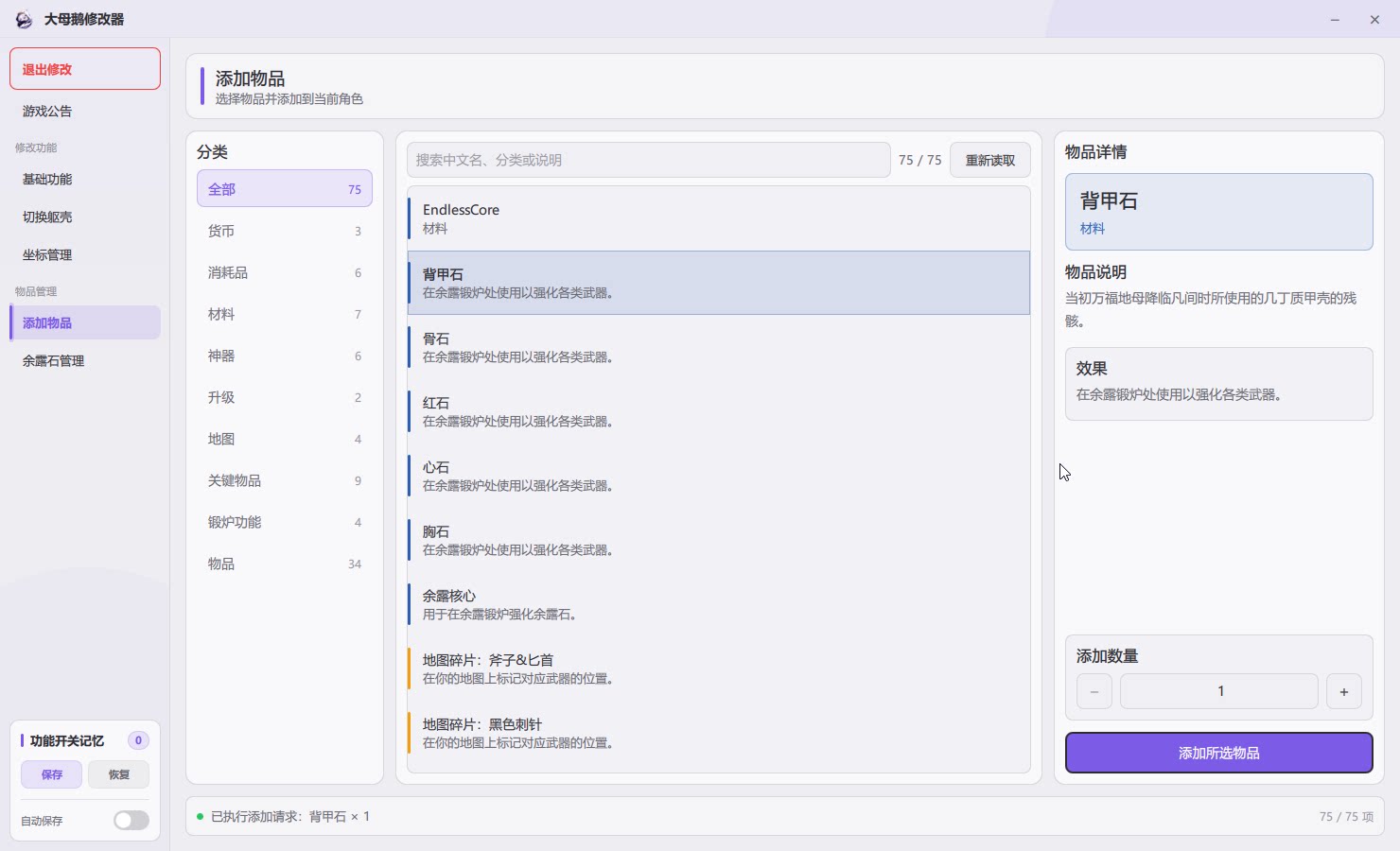Screen dimensions: 1400x851
Task: Open 坐标管理 page
Action: [85, 254]
